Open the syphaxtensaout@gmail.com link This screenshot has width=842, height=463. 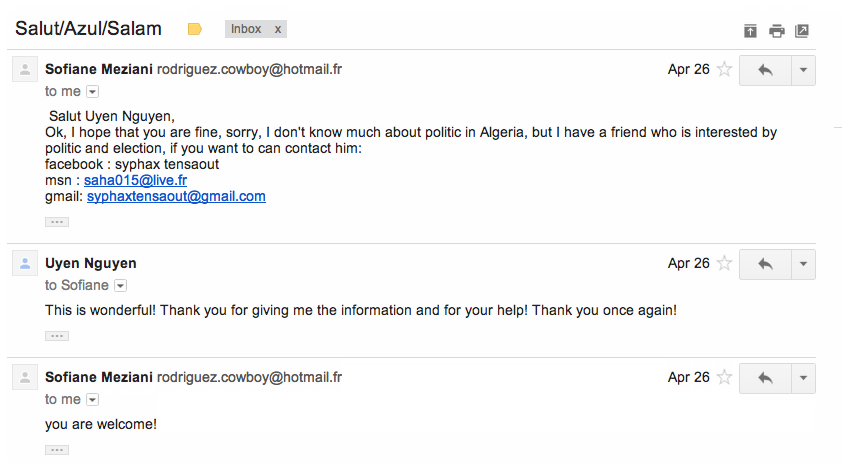176,197
